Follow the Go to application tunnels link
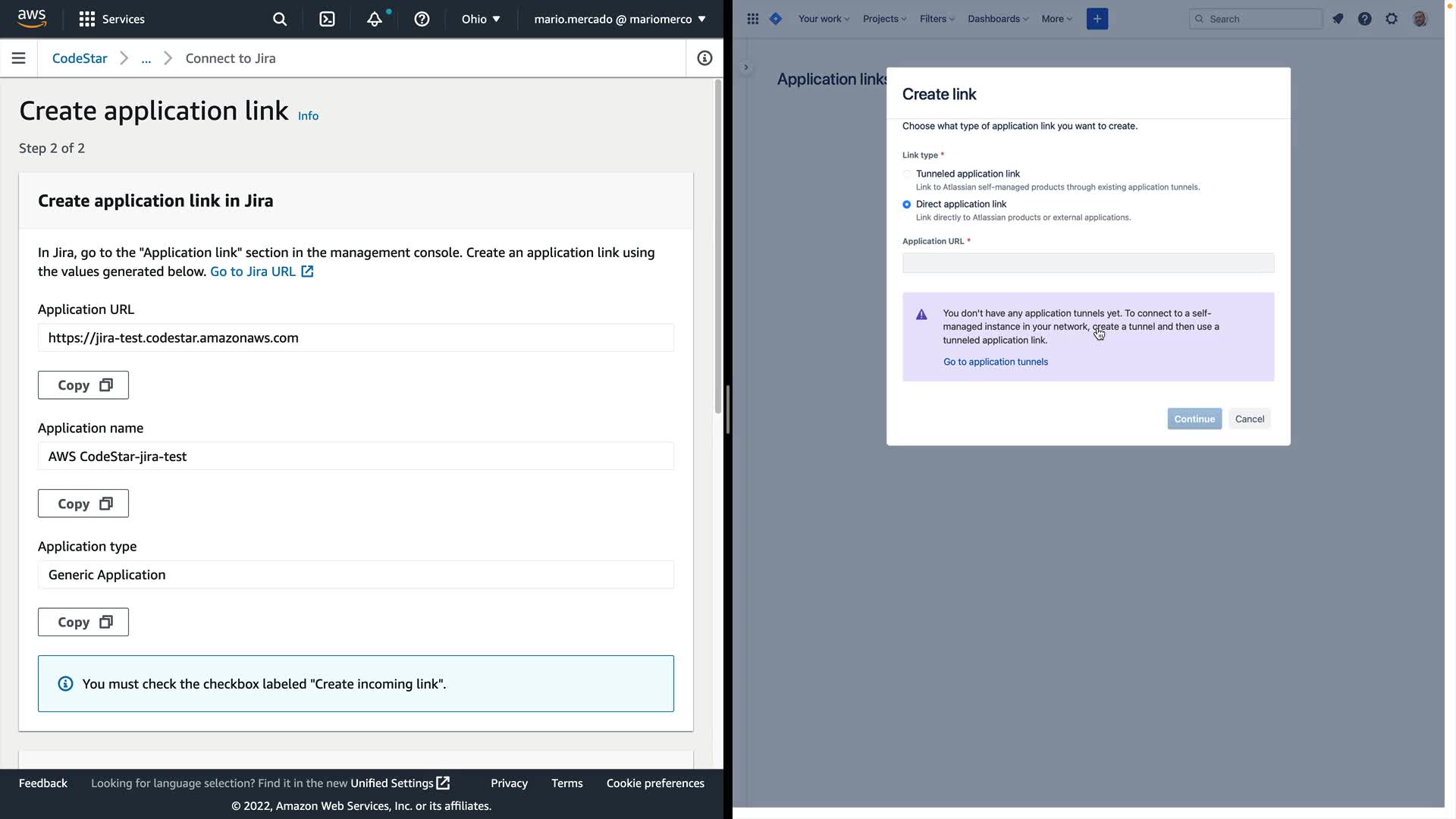Screen dimensions: 1456x819 coord(995,362)
